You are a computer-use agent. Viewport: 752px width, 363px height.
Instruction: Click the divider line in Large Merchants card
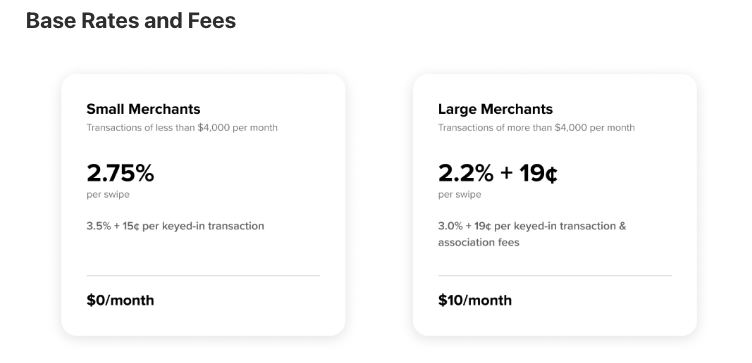(x=555, y=276)
